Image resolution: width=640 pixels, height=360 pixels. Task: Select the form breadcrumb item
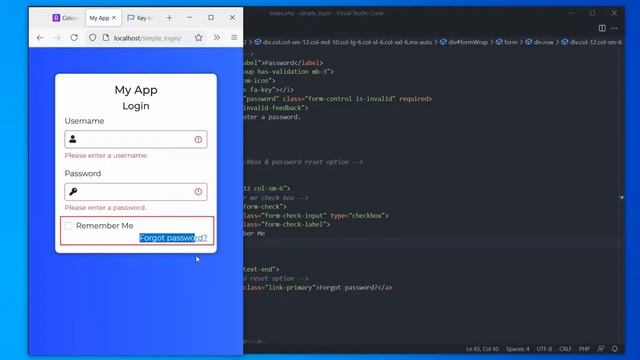coord(507,42)
